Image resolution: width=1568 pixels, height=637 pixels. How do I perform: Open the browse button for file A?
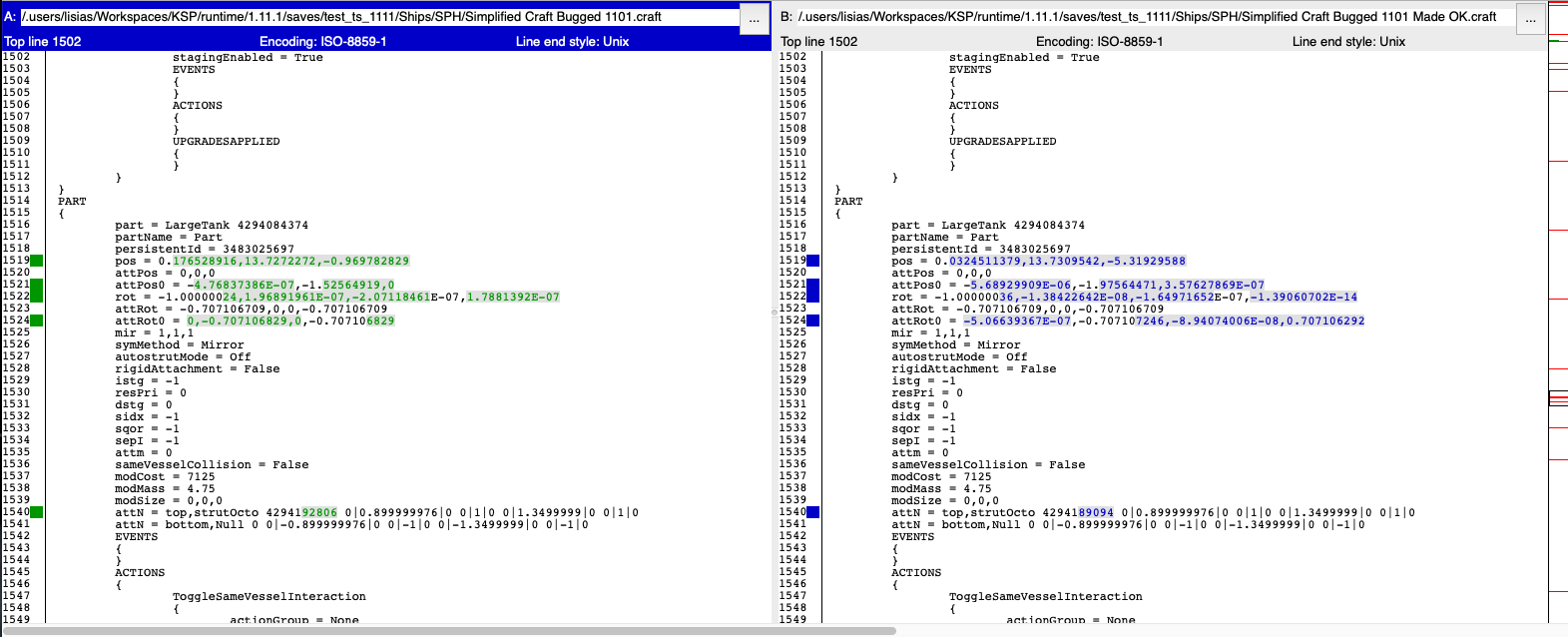[755, 18]
